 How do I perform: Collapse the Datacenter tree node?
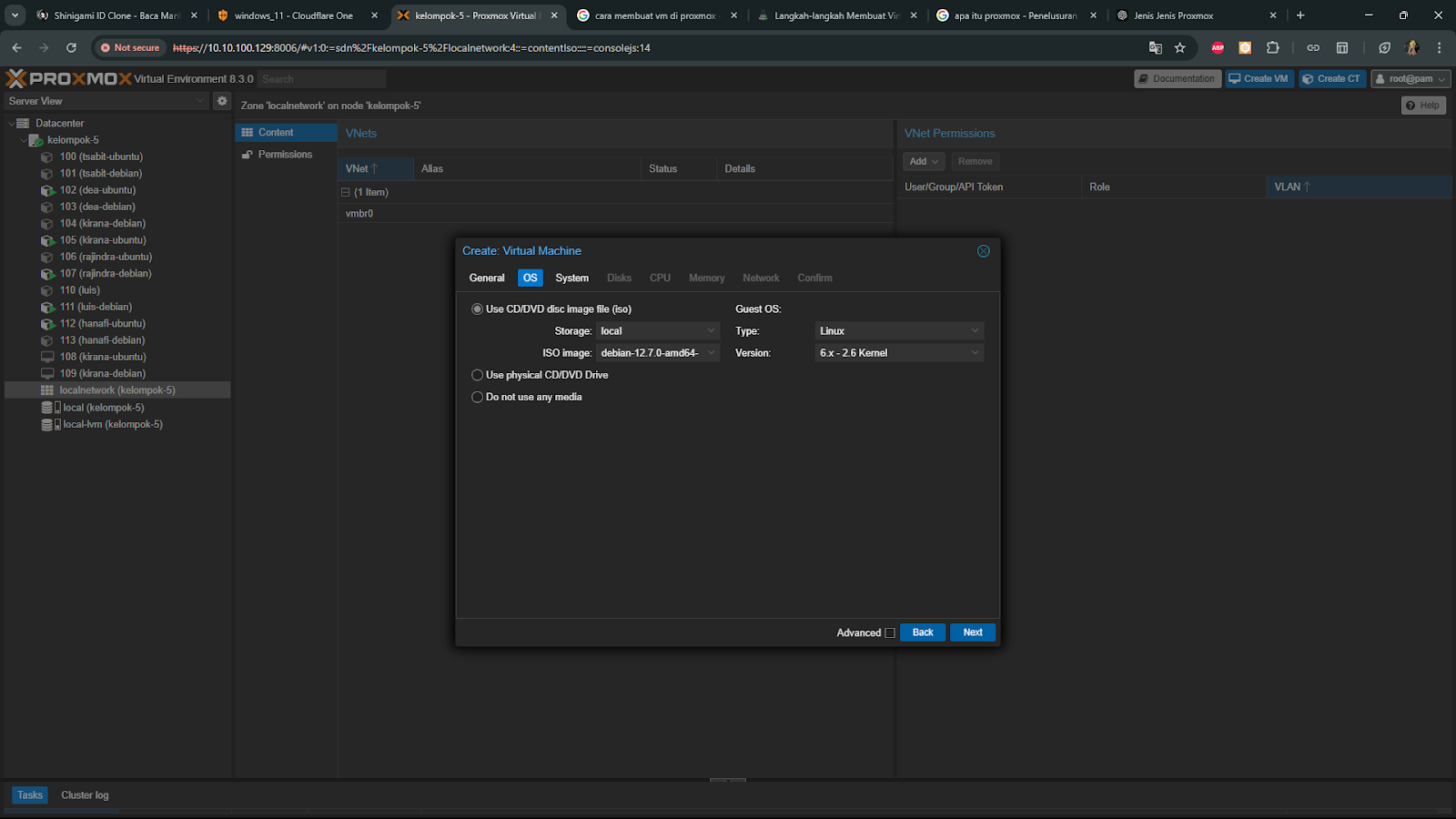pyautogui.click(x=11, y=123)
